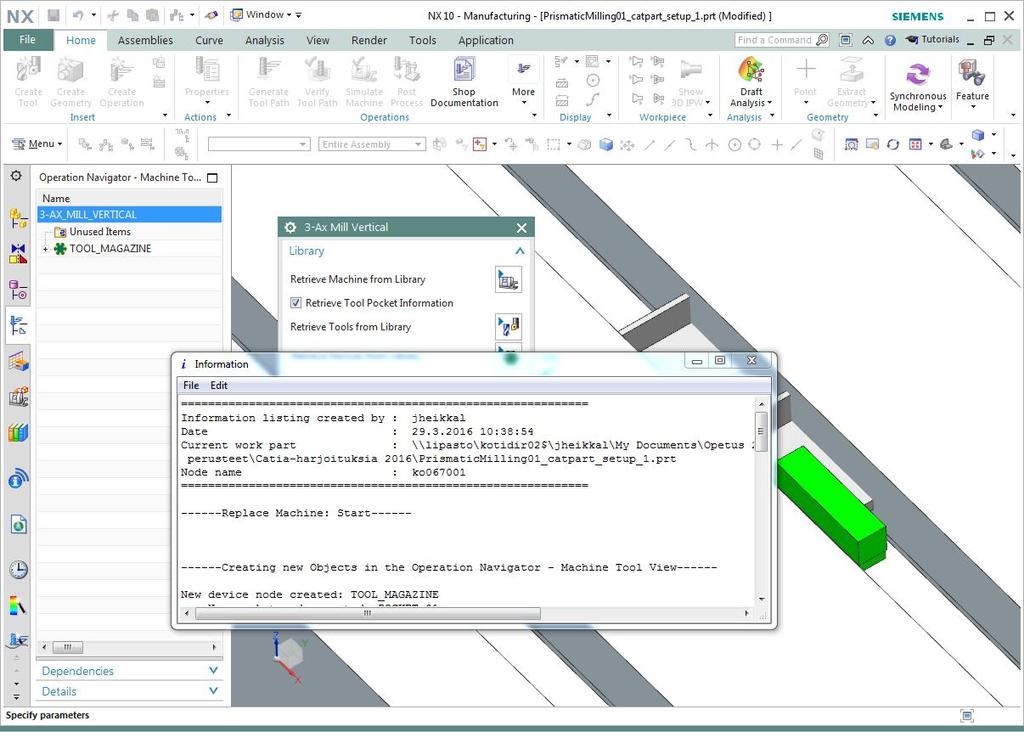This screenshot has height=732, width=1024.
Task: Open the File tab
Action: coord(27,39)
